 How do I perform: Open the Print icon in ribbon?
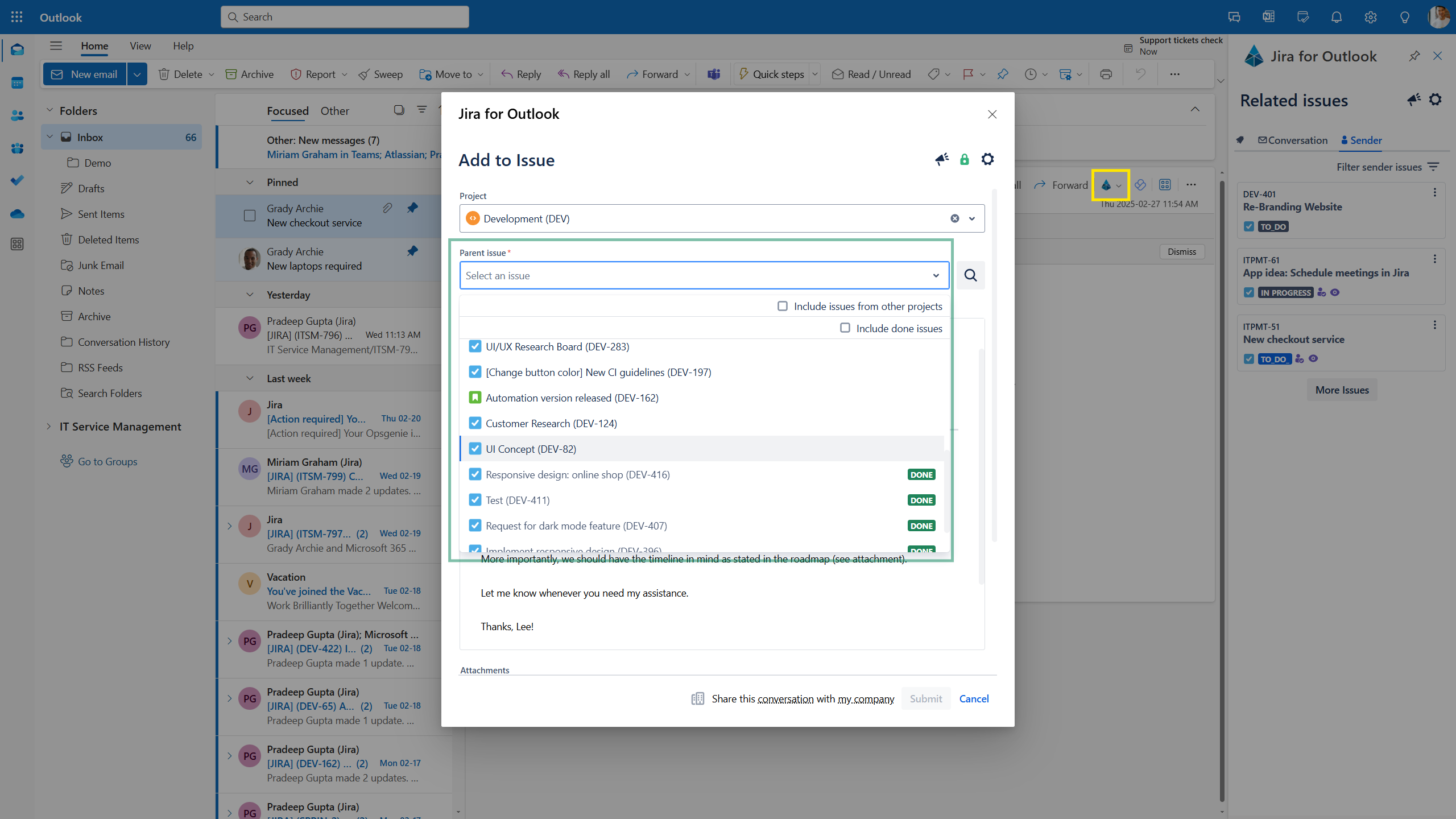coord(1106,74)
